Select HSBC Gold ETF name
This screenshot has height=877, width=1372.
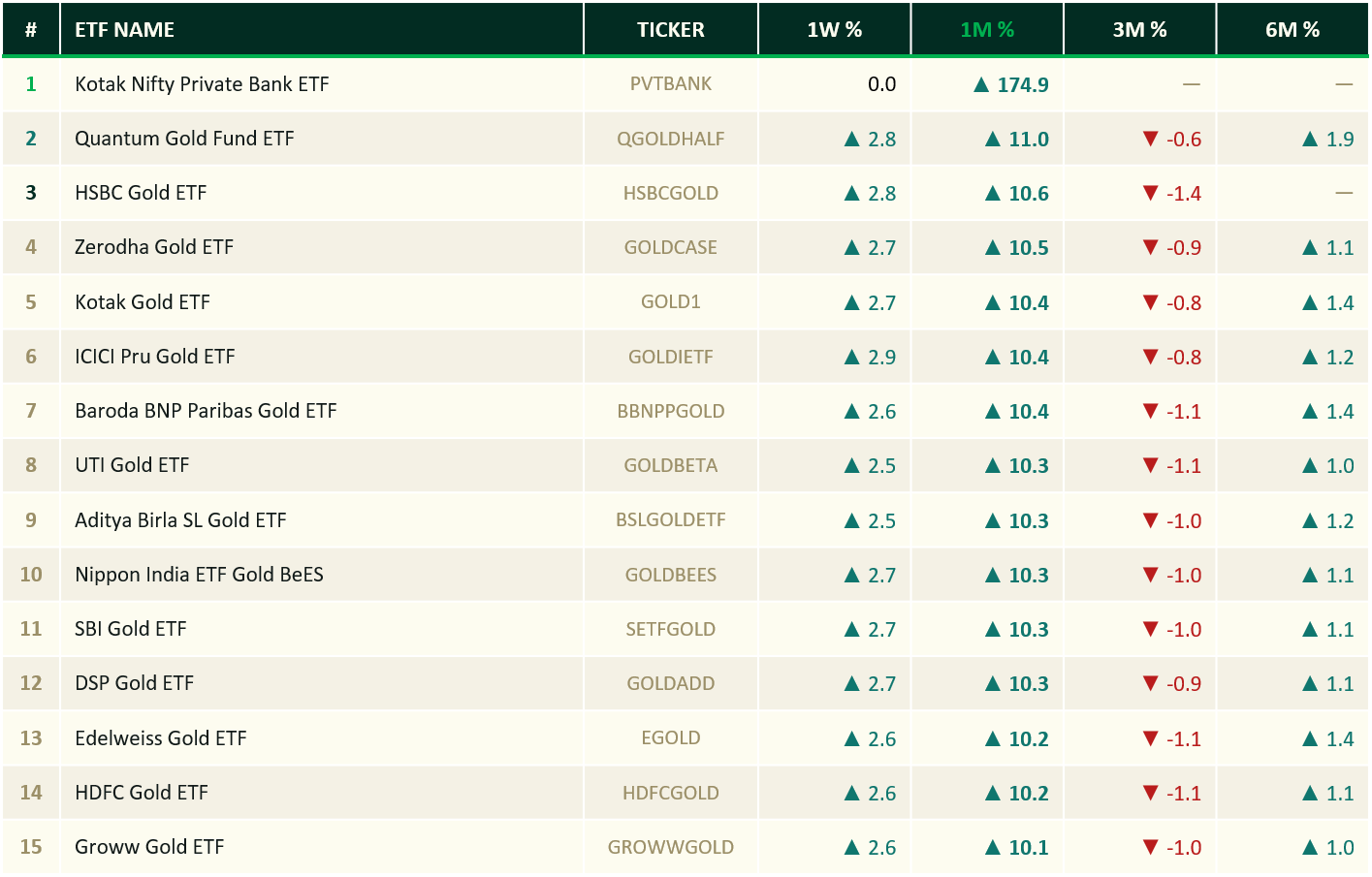[141, 193]
